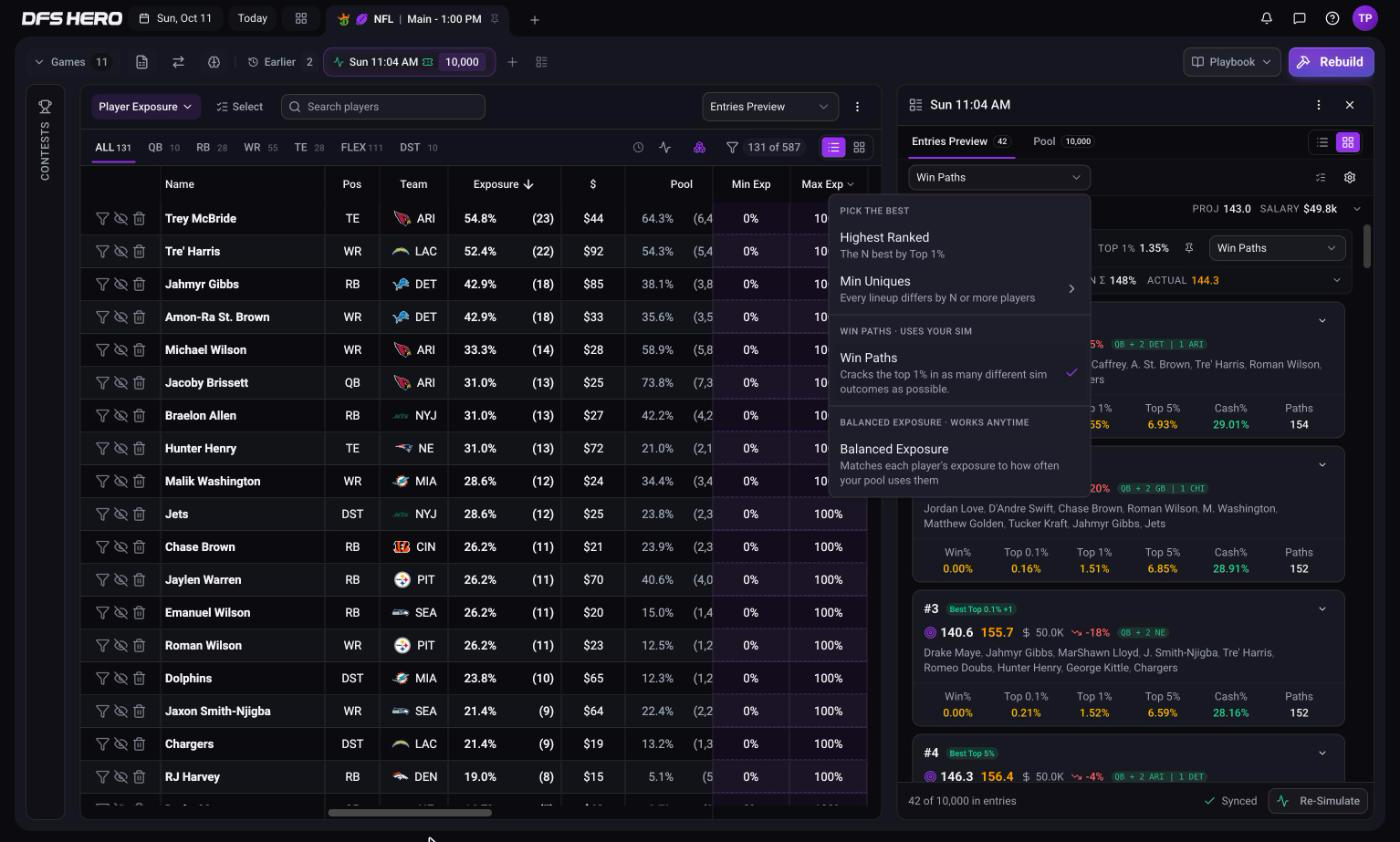This screenshot has height=842, width=1400.
Task: Open the help question mark icon
Action: [1332, 18]
